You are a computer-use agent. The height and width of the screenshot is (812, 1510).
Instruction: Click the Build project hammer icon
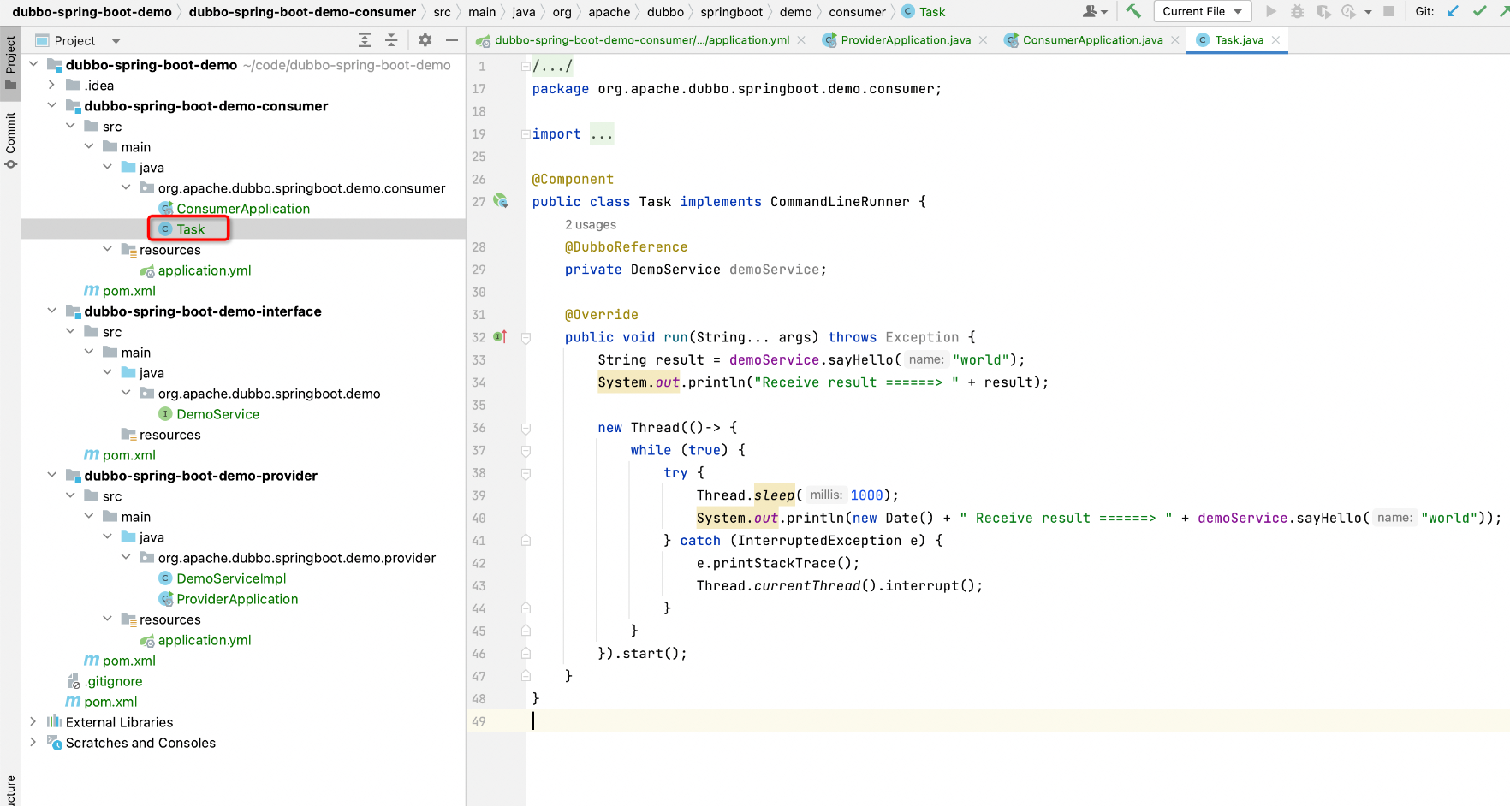pyautogui.click(x=1133, y=11)
